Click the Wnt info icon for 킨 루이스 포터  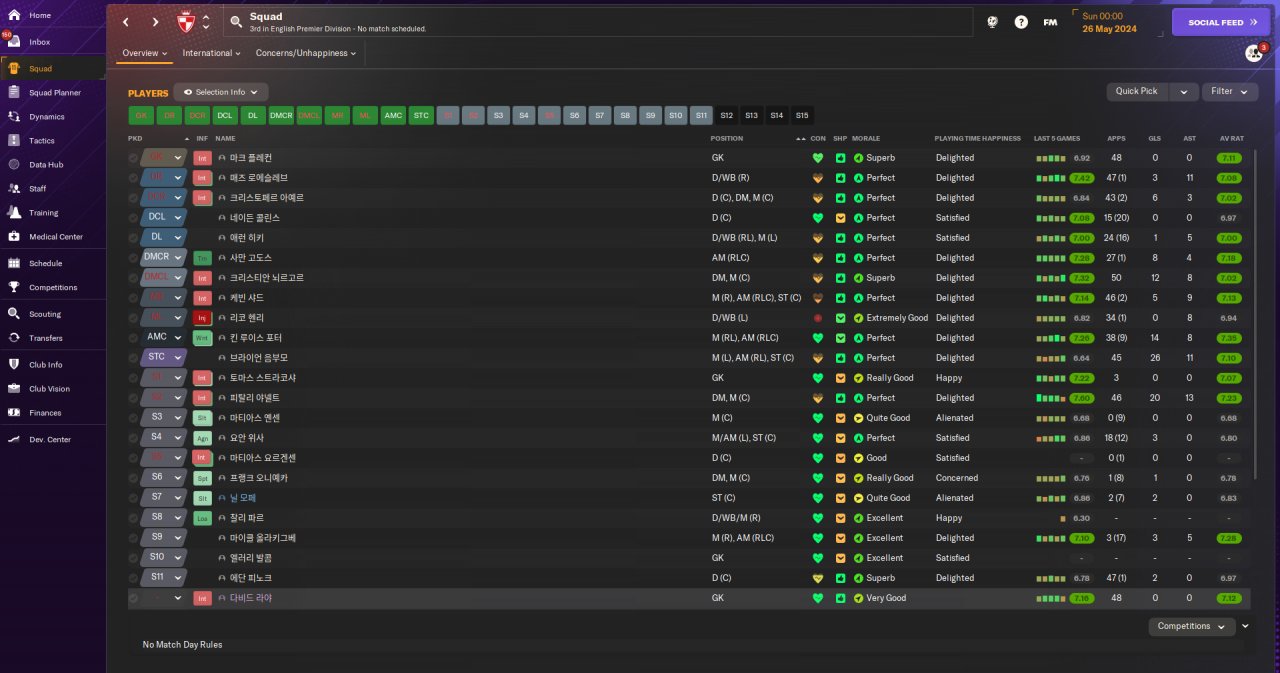point(202,337)
